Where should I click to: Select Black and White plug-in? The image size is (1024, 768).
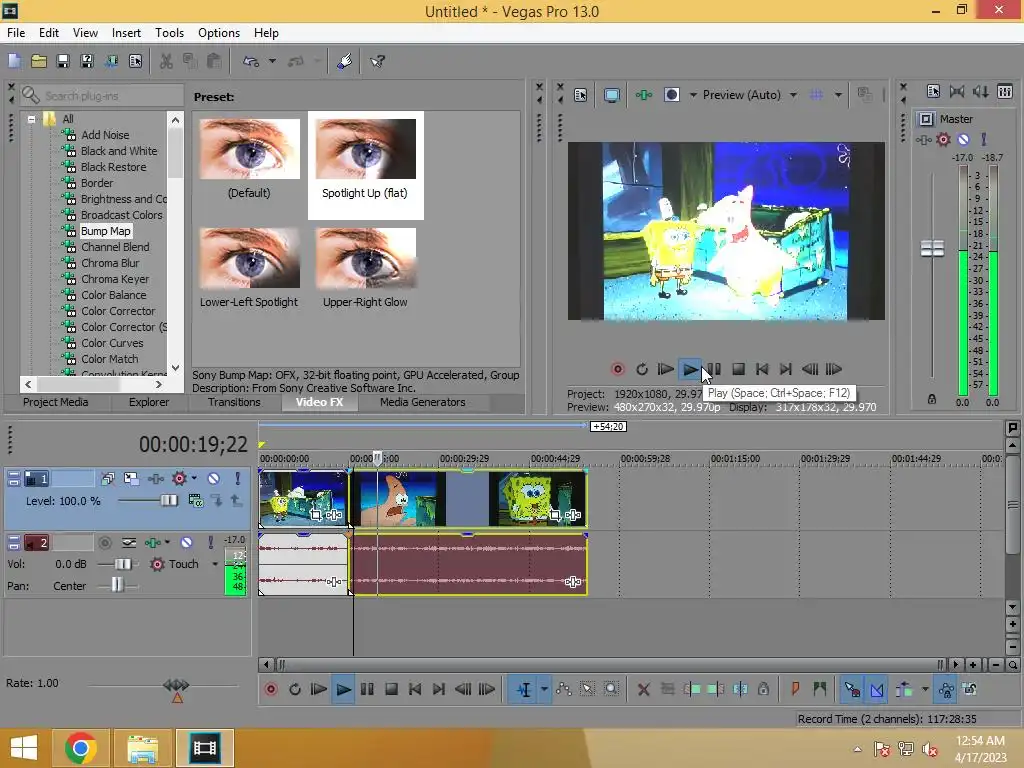119,151
